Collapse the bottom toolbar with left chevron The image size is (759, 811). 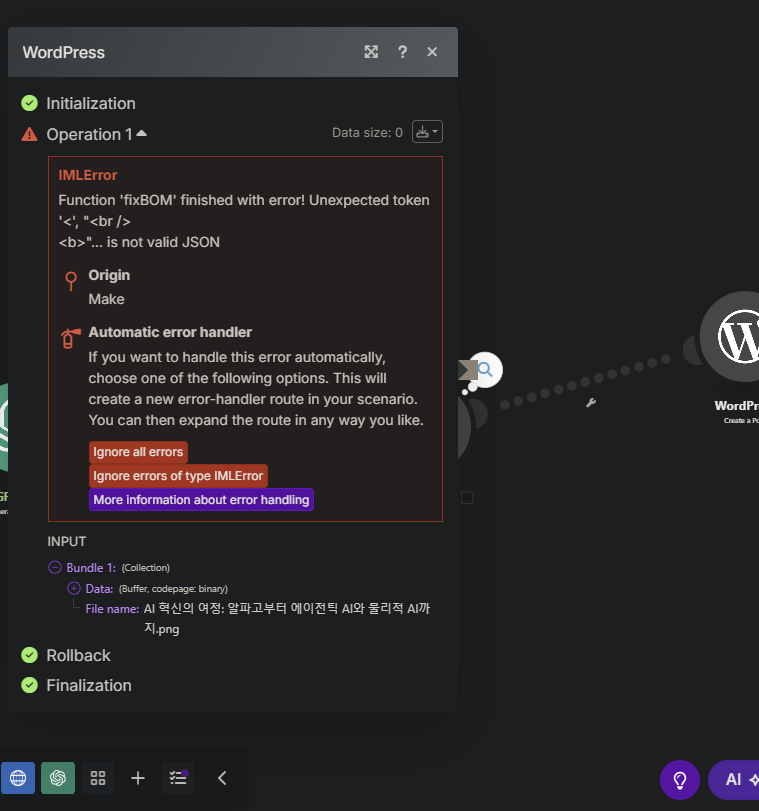pos(222,778)
